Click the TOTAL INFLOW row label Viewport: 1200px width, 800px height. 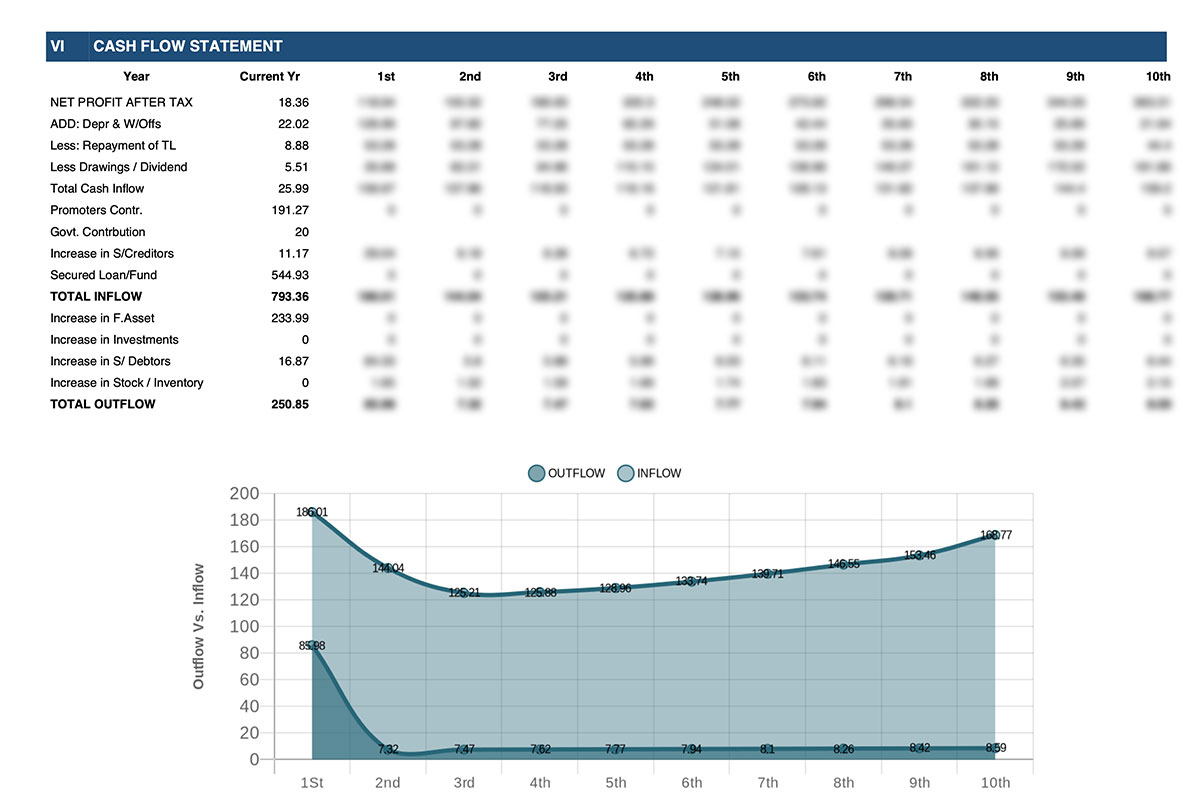tap(96, 297)
